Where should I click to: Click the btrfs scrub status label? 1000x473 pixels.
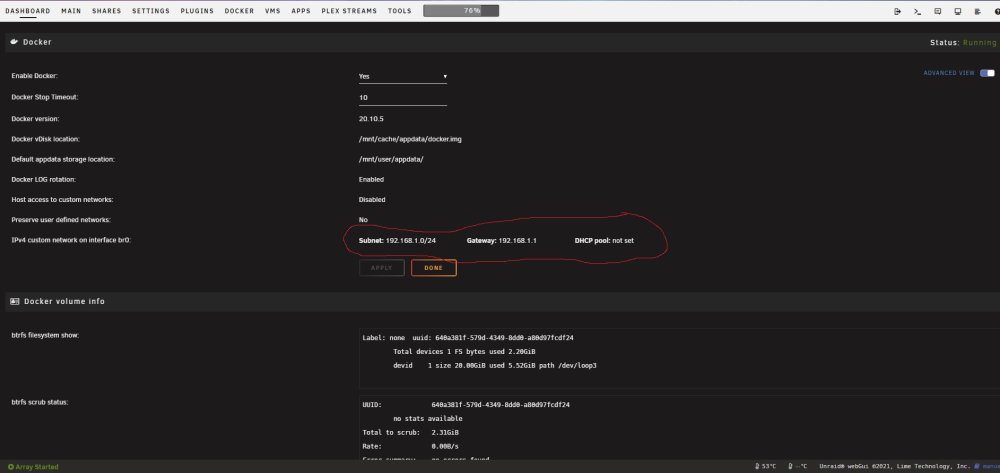point(40,402)
